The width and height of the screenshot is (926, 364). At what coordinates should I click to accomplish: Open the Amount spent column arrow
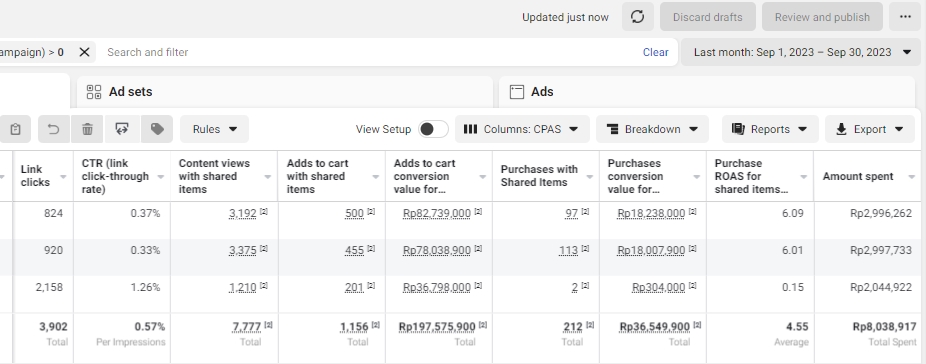(912, 177)
